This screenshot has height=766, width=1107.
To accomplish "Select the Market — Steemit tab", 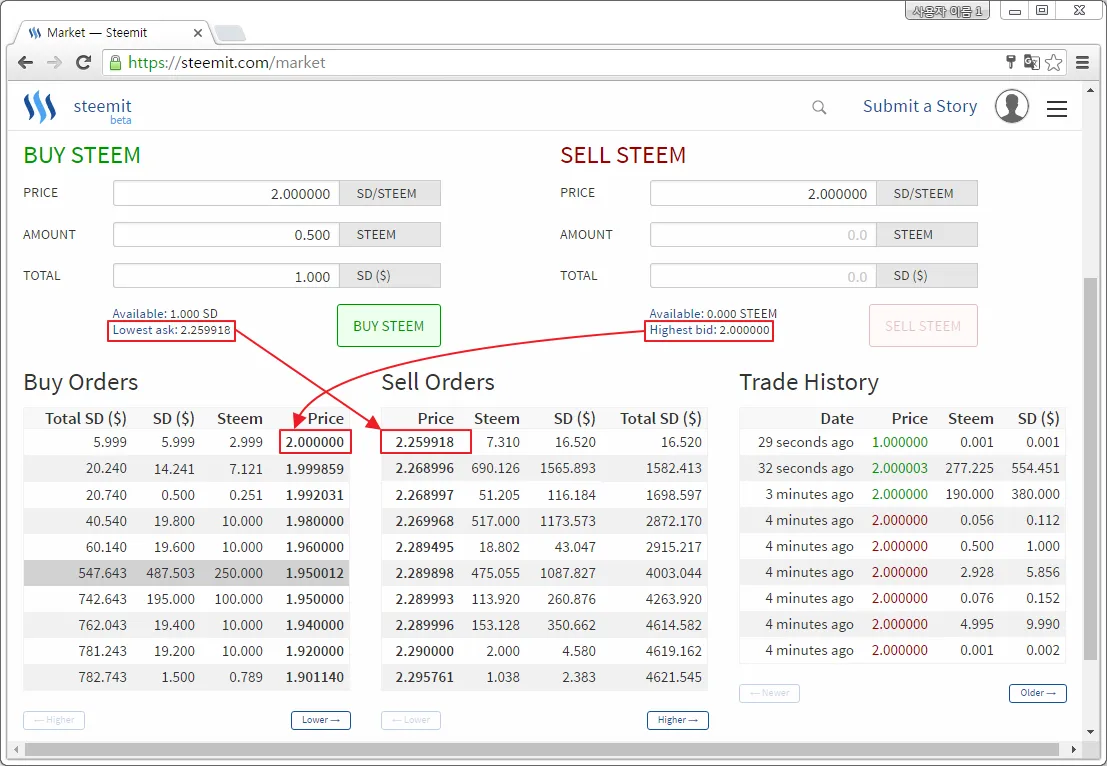I will 113,32.
